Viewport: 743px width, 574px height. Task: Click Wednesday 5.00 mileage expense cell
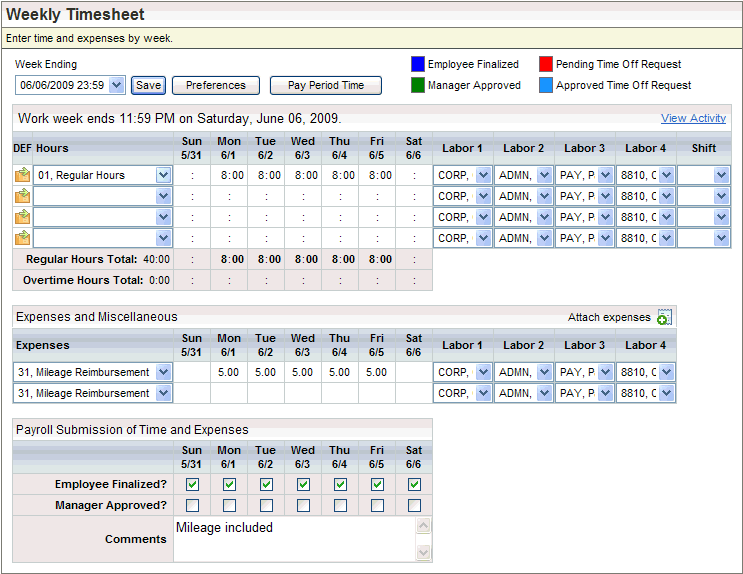(x=303, y=373)
